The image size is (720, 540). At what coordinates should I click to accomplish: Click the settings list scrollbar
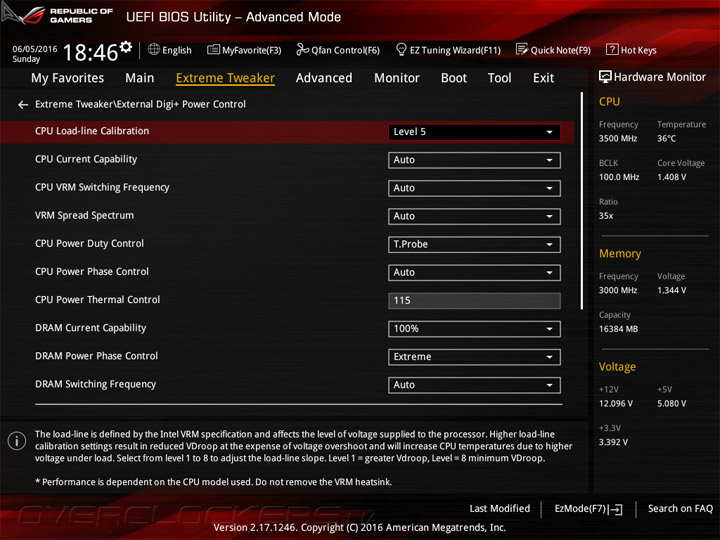582,201
